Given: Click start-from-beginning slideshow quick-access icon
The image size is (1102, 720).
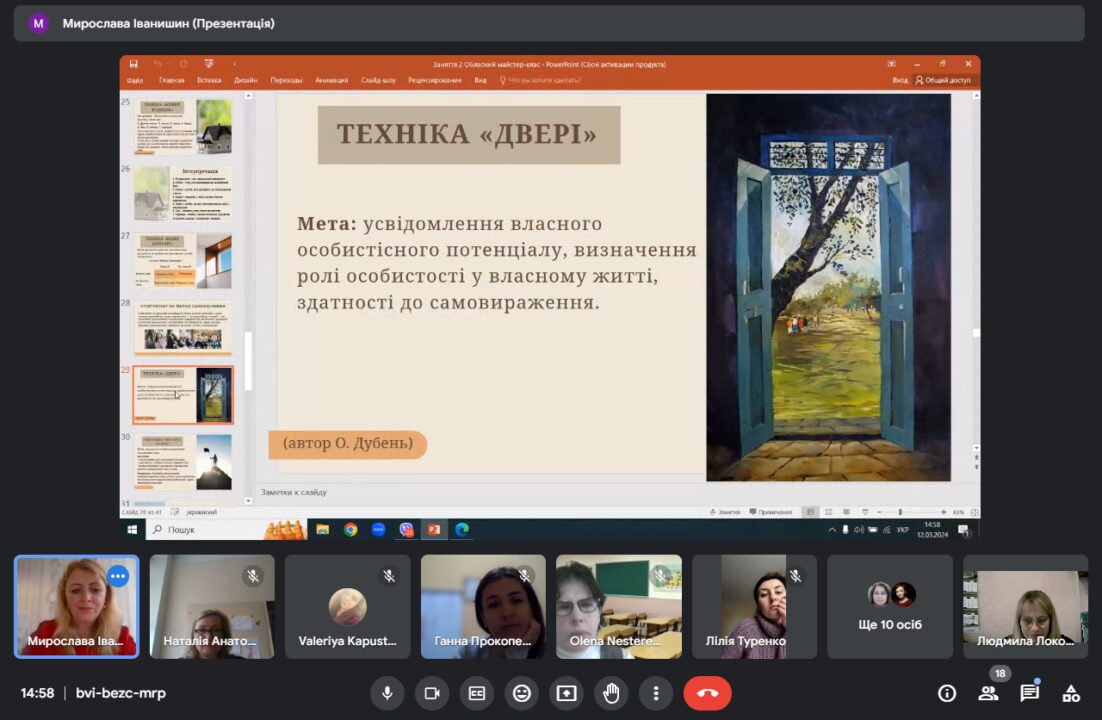Looking at the screenshot, I should coord(209,64).
